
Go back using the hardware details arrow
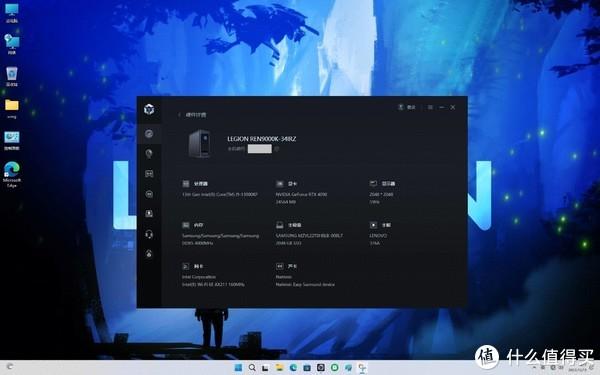click(179, 115)
